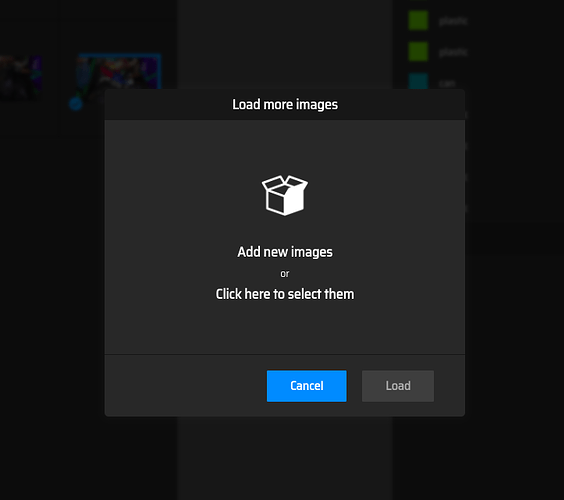Select the second 'plastic' label name

pyautogui.click(x=453, y=52)
